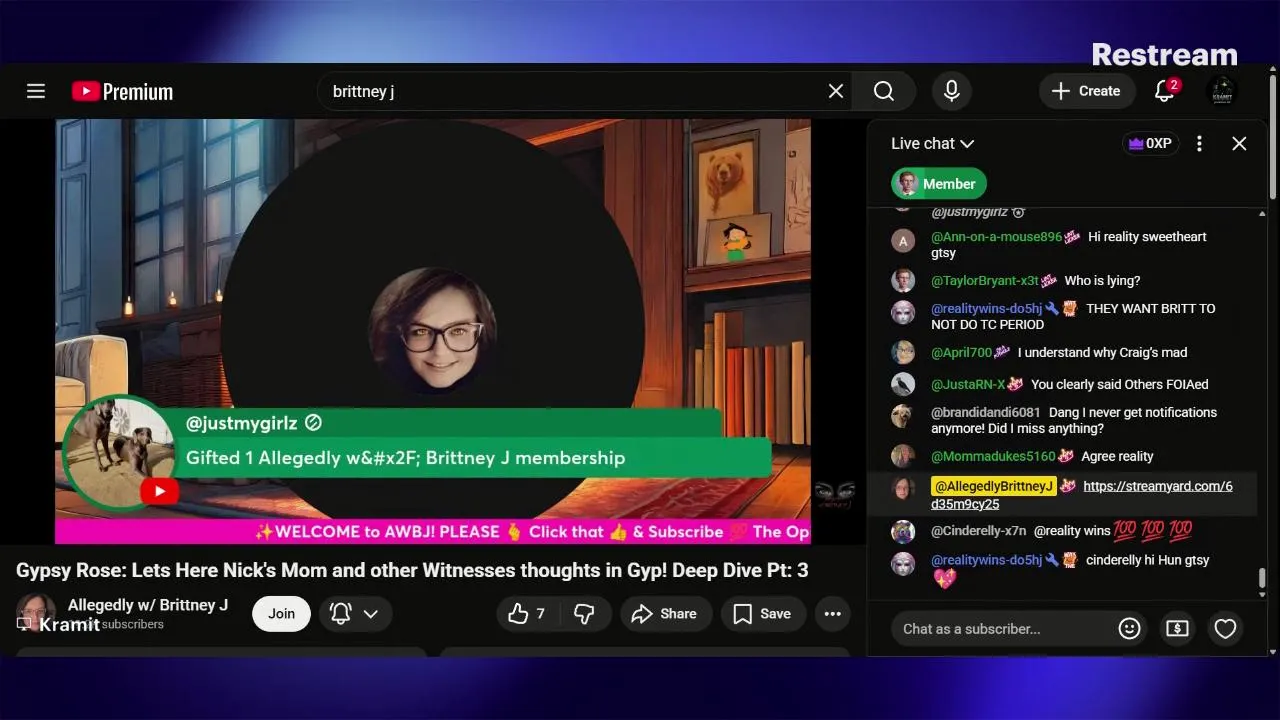Click the YouTube gift badge on overlay
The height and width of the screenshot is (720, 1280).
tap(159, 491)
